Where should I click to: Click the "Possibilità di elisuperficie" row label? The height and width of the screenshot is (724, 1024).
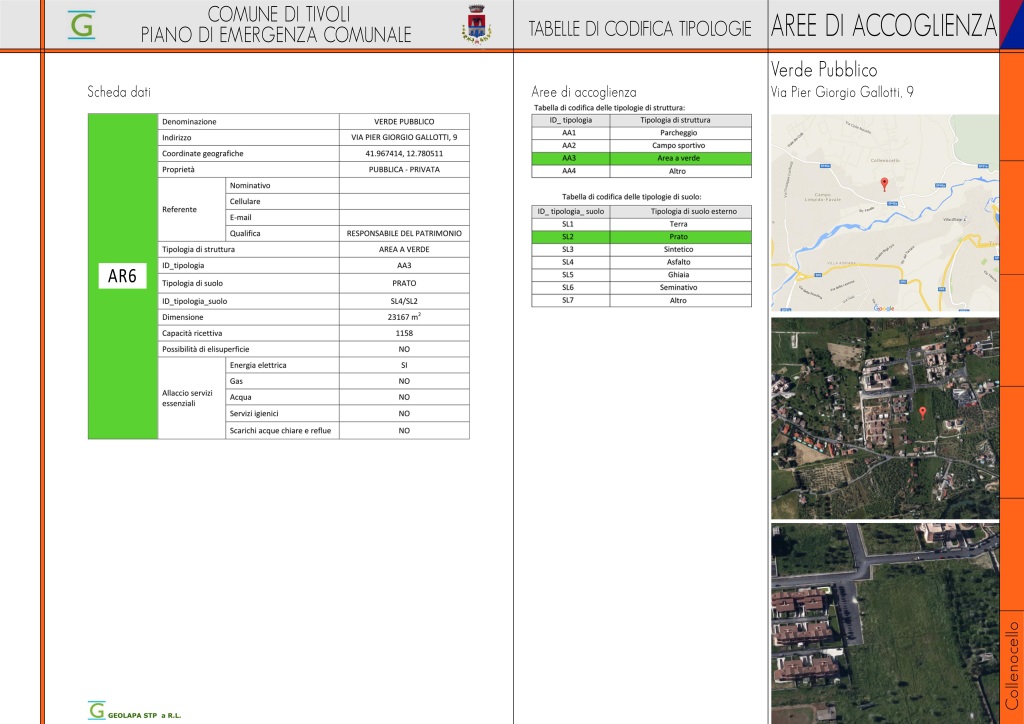[206, 349]
